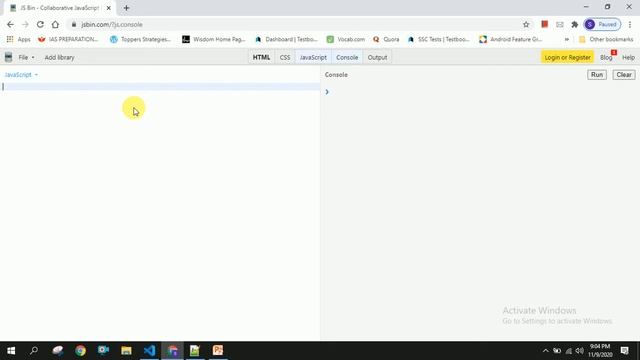This screenshot has width=640, height=360.
Task: Open Windows taskbar search
Action: (34, 351)
